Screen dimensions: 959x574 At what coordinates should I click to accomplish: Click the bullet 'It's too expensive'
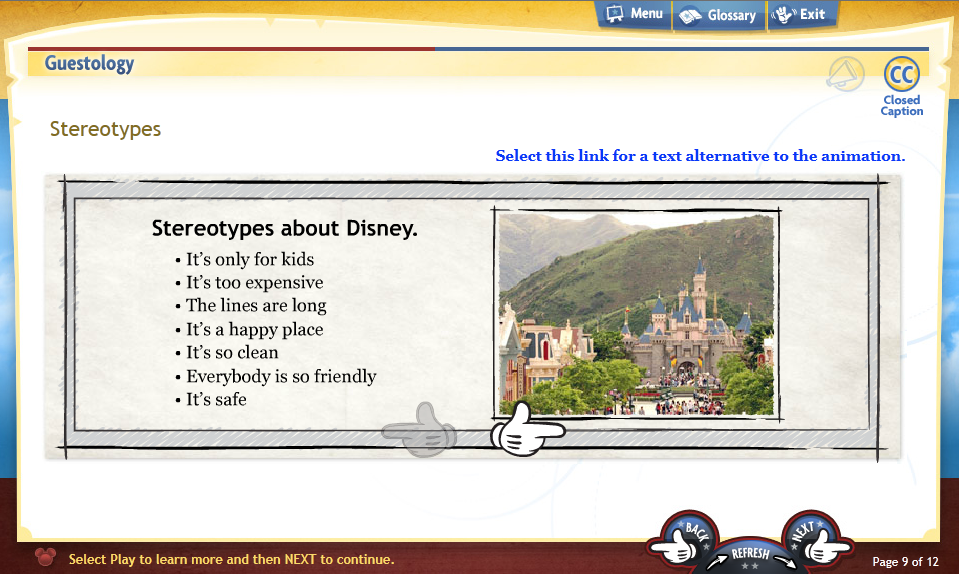tap(249, 282)
